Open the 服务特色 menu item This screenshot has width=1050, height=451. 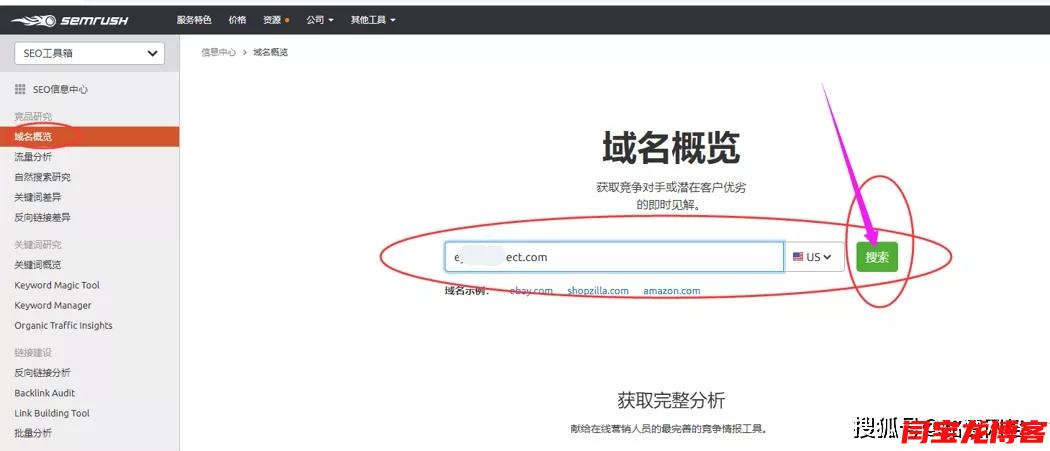[194, 20]
